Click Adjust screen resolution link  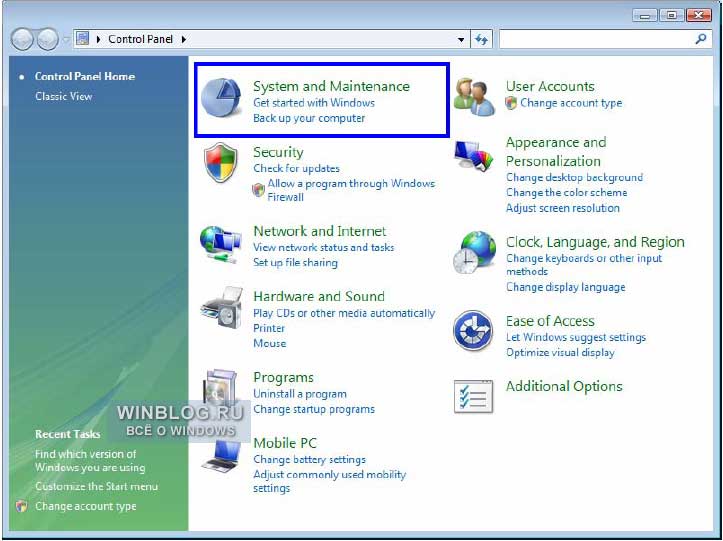pyautogui.click(x=563, y=208)
